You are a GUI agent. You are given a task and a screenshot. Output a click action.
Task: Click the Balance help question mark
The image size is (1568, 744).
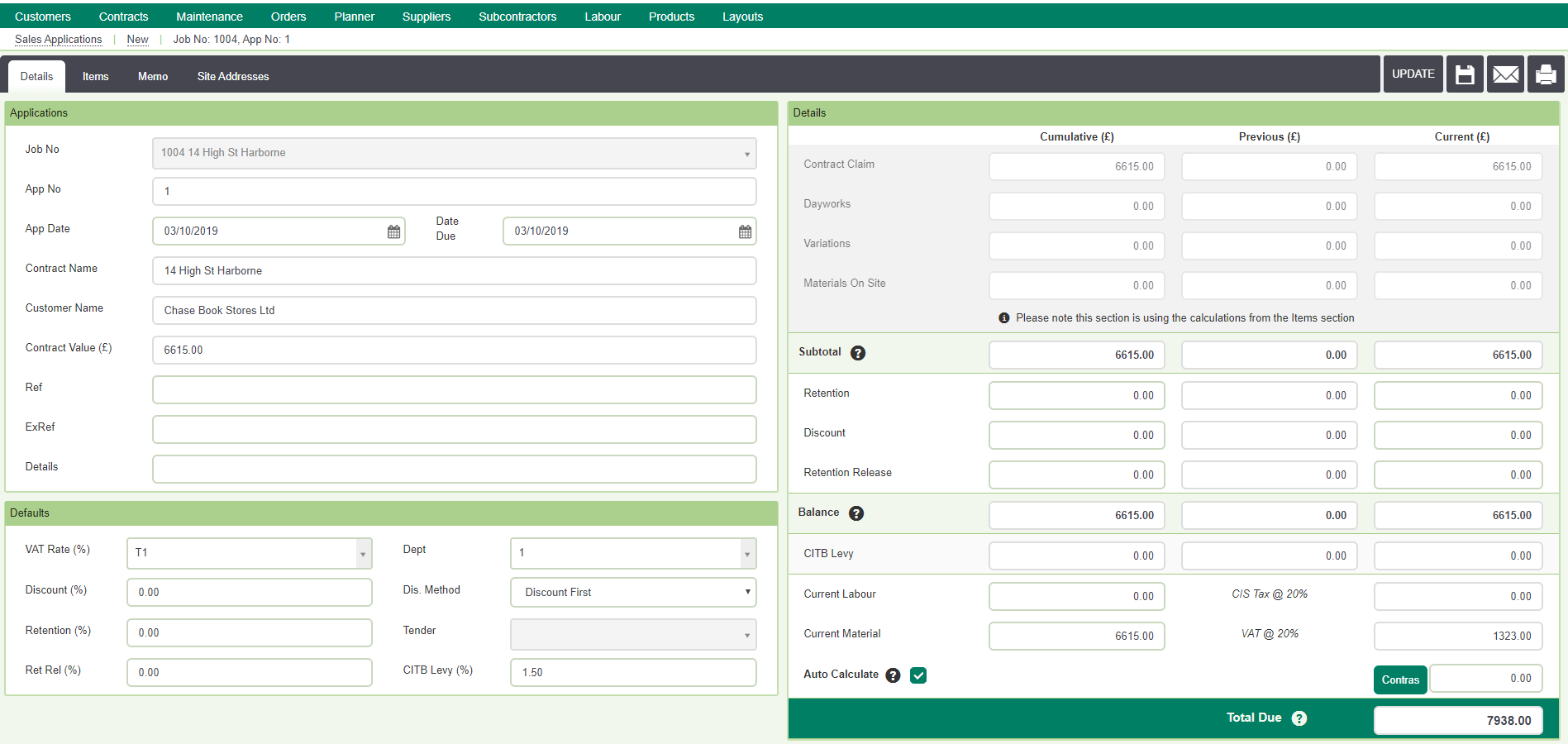pos(856,513)
